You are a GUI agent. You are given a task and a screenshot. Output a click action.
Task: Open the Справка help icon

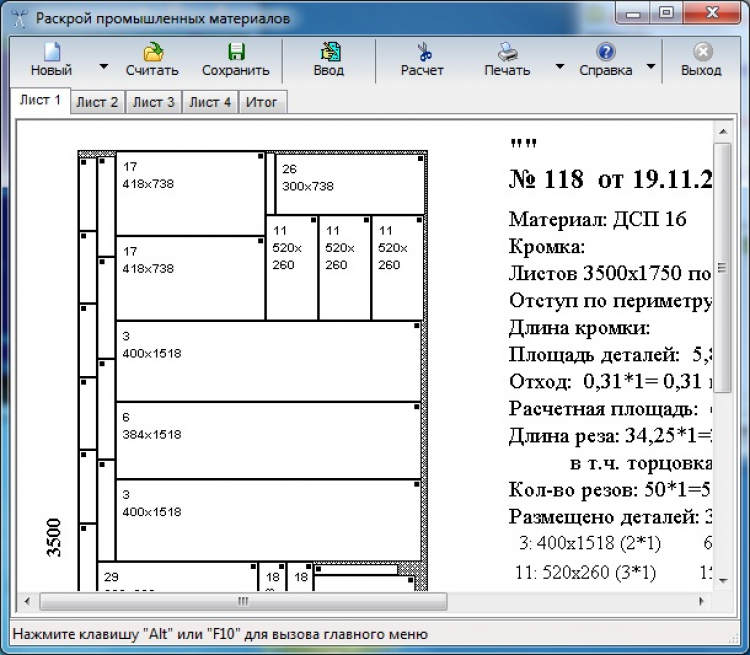[x=606, y=52]
